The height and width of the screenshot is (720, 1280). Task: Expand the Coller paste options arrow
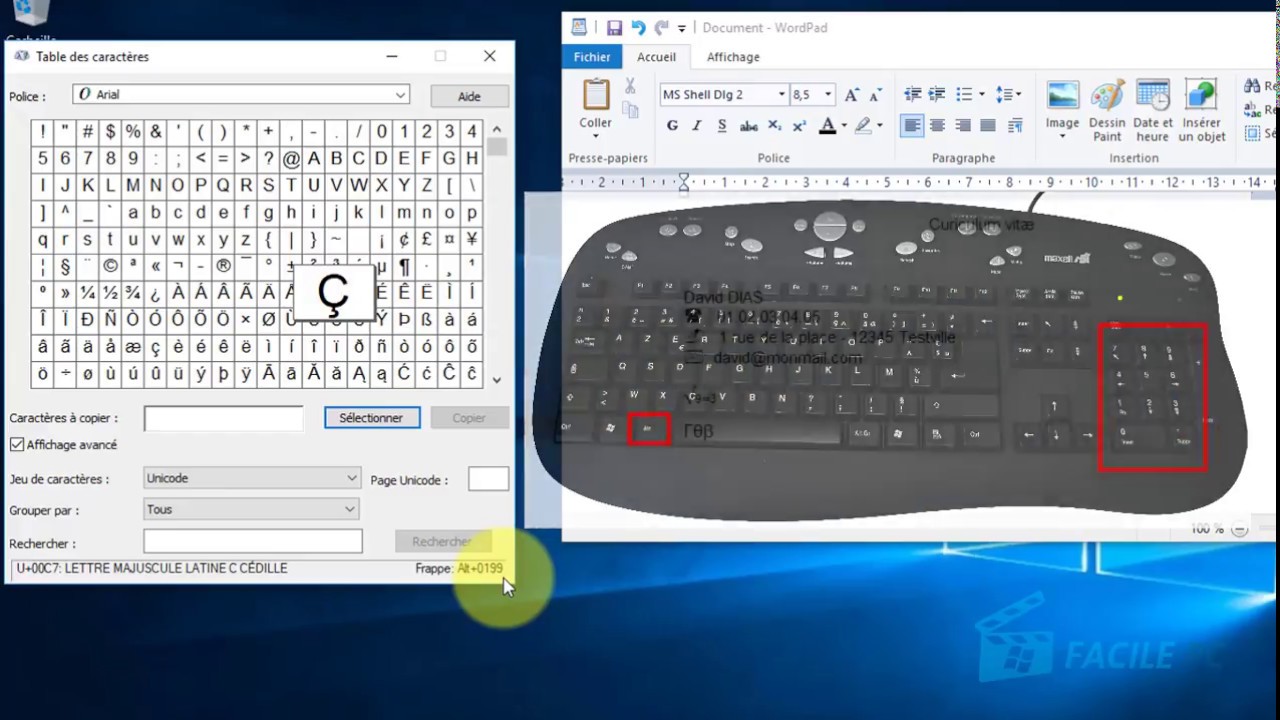coord(596,135)
